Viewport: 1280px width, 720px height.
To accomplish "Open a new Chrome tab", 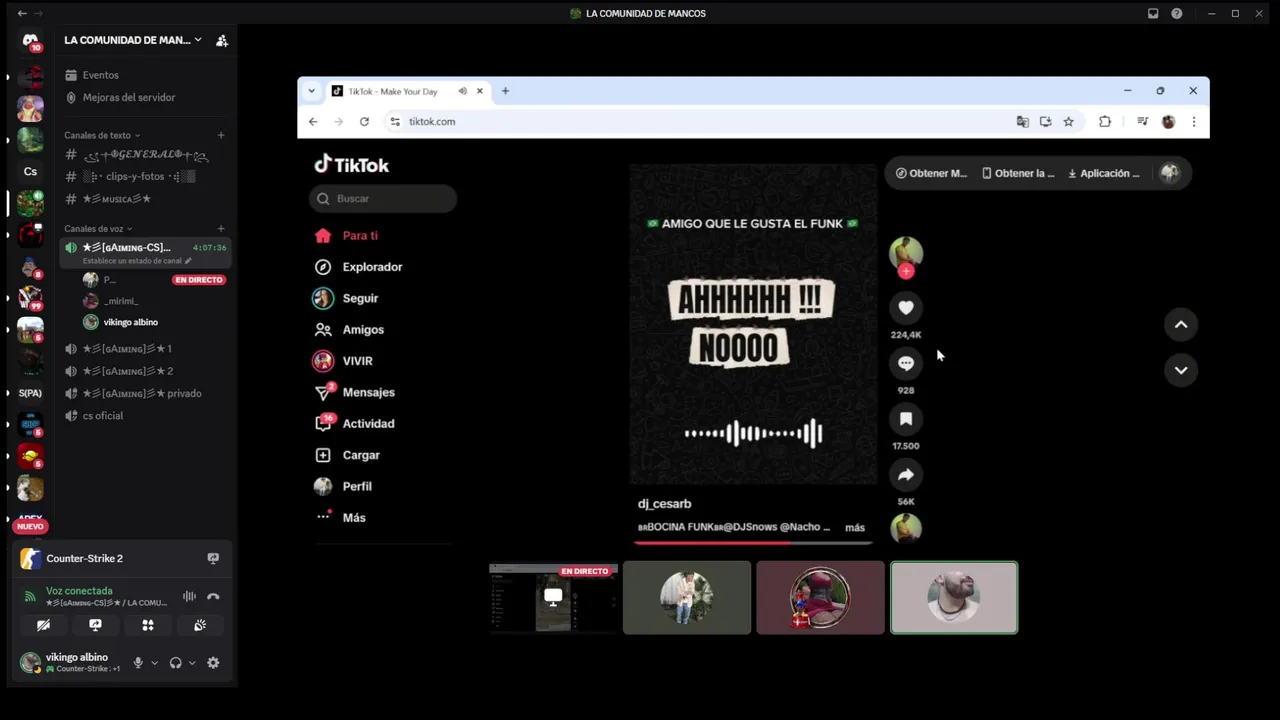I will [x=505, y=91].
